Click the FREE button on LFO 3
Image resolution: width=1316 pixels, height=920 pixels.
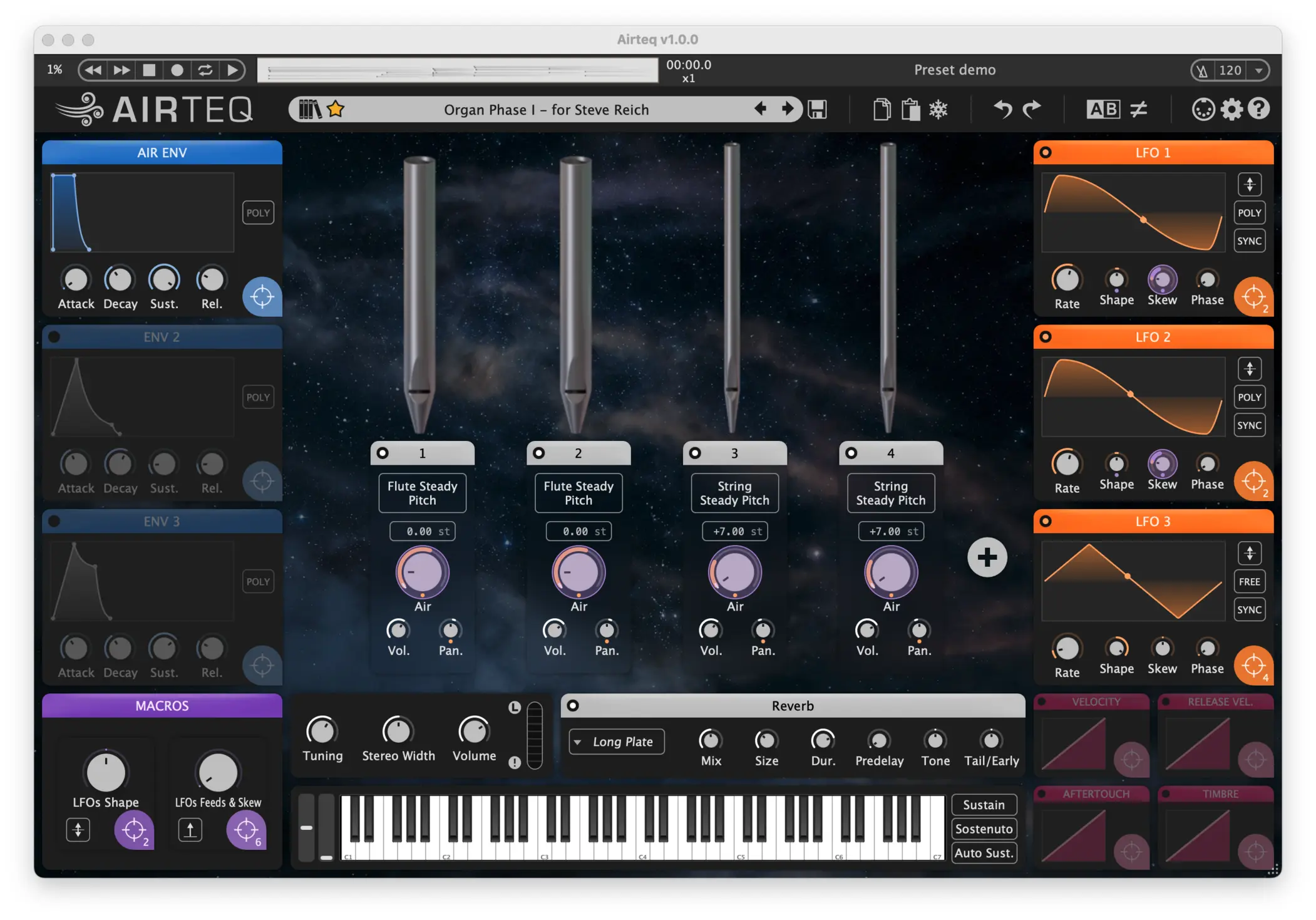(1250, 582)
